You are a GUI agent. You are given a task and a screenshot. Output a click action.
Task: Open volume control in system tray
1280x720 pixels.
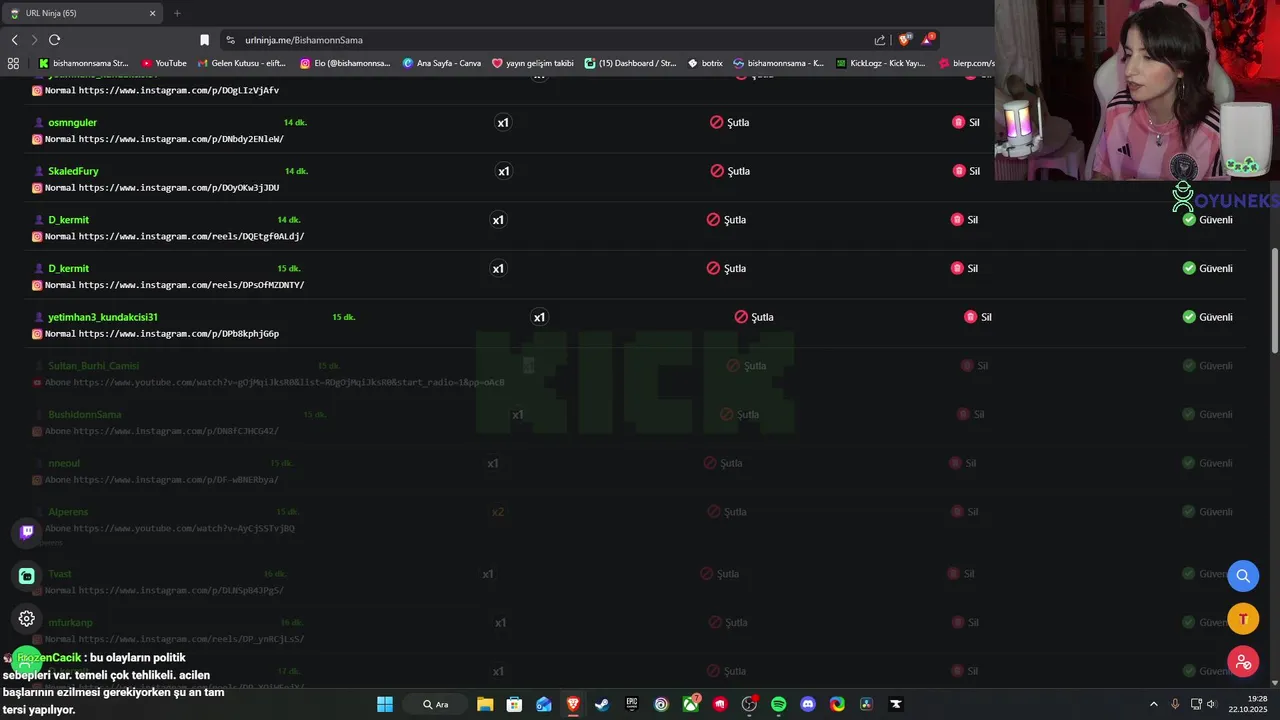[1212, 704]
